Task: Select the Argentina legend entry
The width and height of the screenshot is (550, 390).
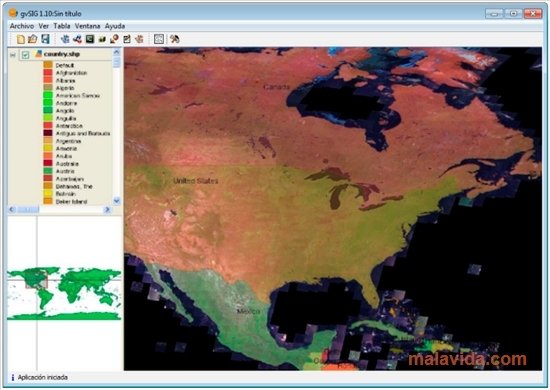Action: tap(68, 141)
